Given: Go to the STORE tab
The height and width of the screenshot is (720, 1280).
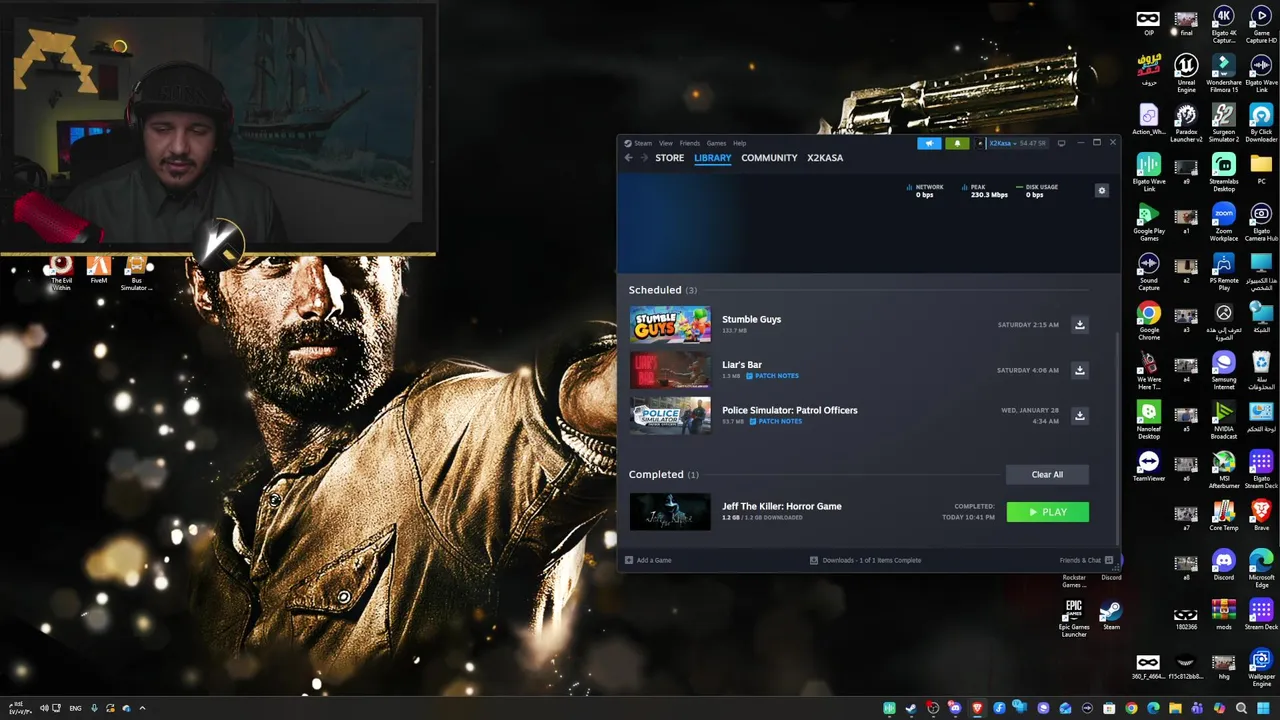Looking at the screenshot, I should (x=670, y=158).
